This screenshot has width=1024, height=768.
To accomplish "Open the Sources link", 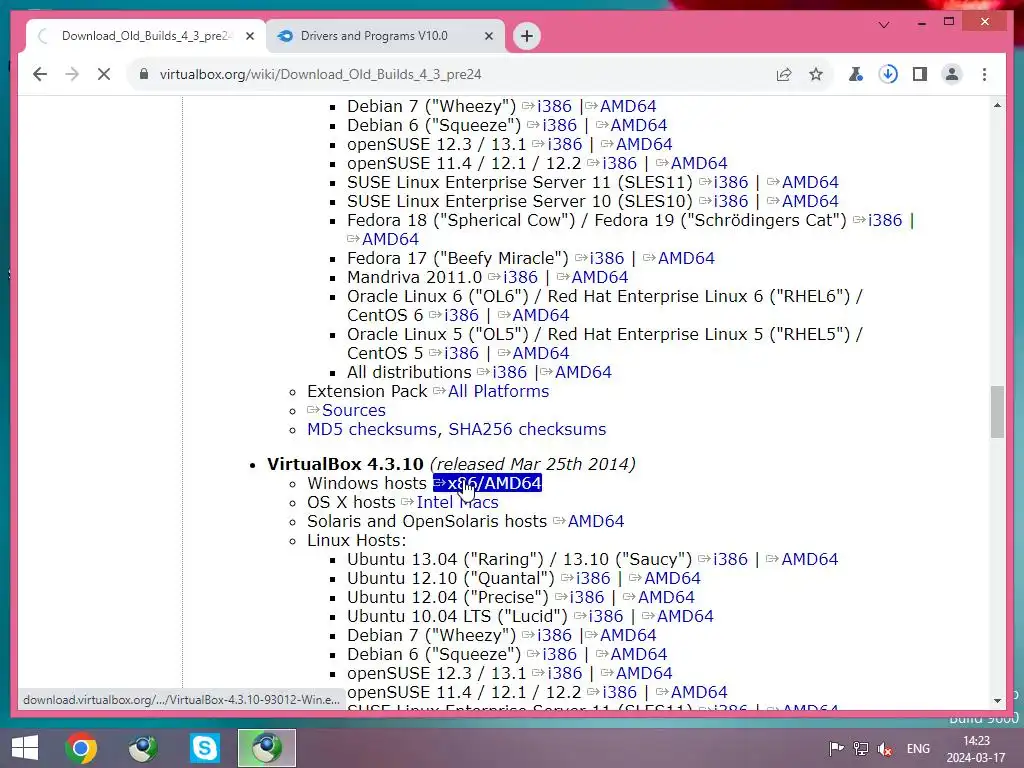I will pyautogui.click(x=347, y=410).
